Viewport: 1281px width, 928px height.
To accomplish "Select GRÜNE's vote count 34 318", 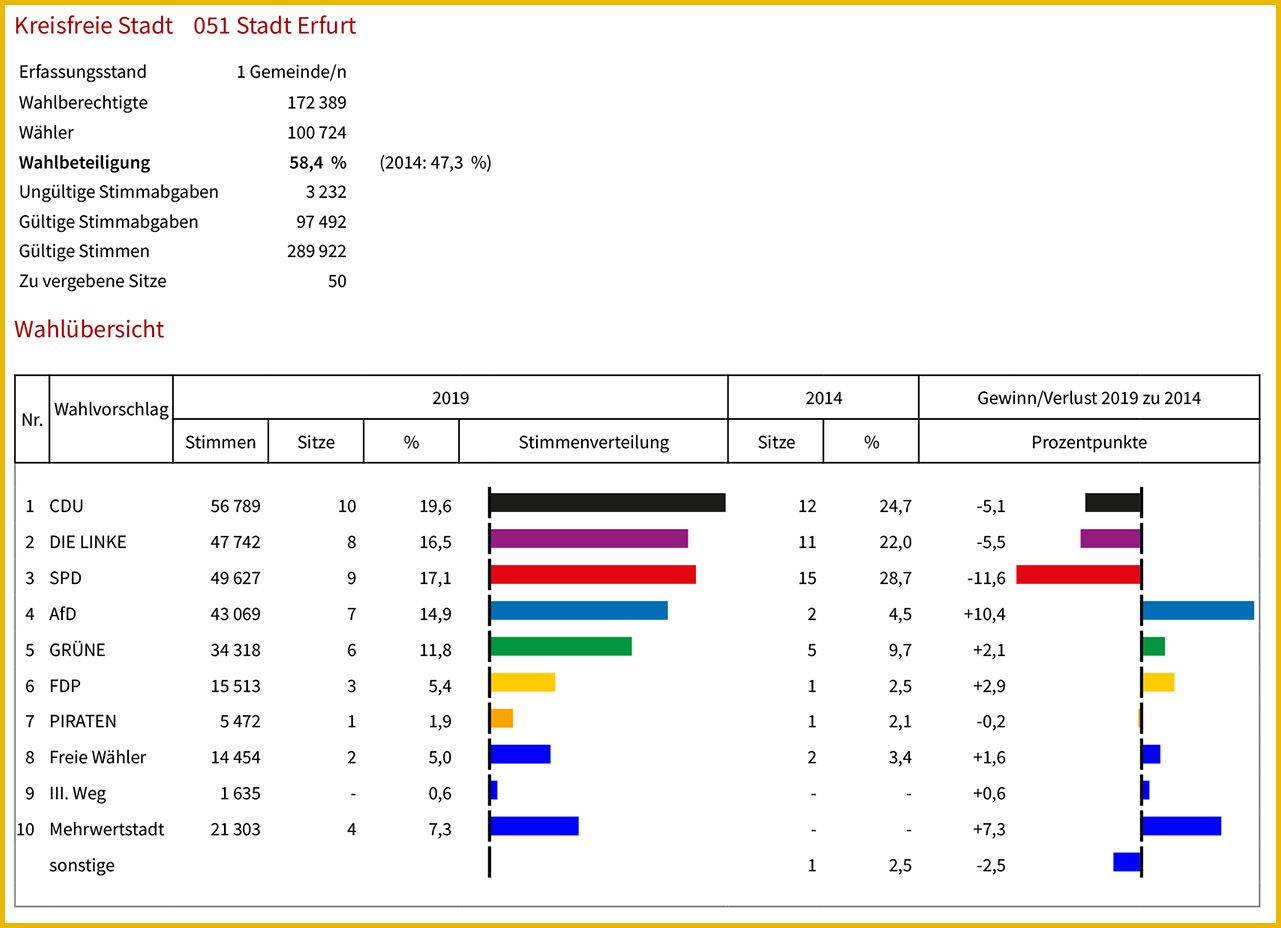I will coord(236,650).
